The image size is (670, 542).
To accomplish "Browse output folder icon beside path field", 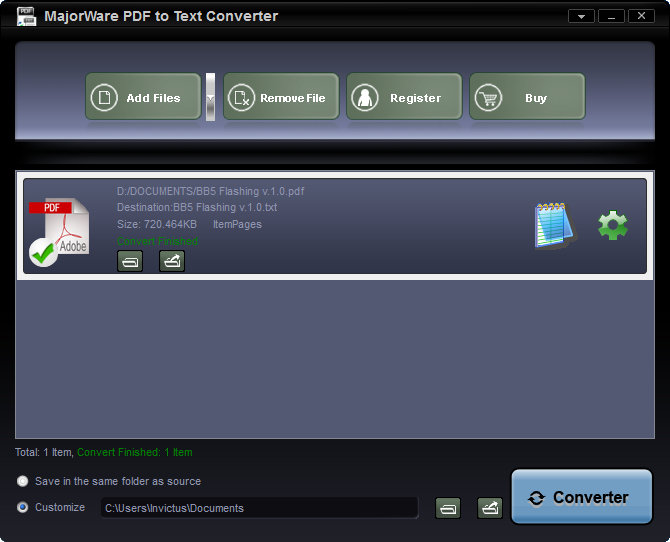I will pos(448,508).
